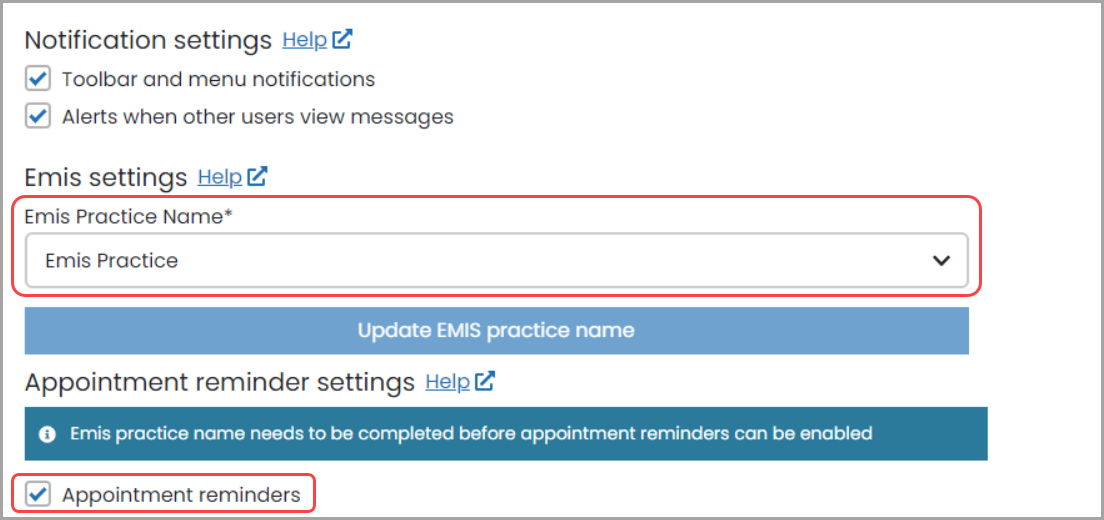Untick the Toolbar and menu notifications checkbox
This screenshot has width=1104, height=520.
[38, 79]
